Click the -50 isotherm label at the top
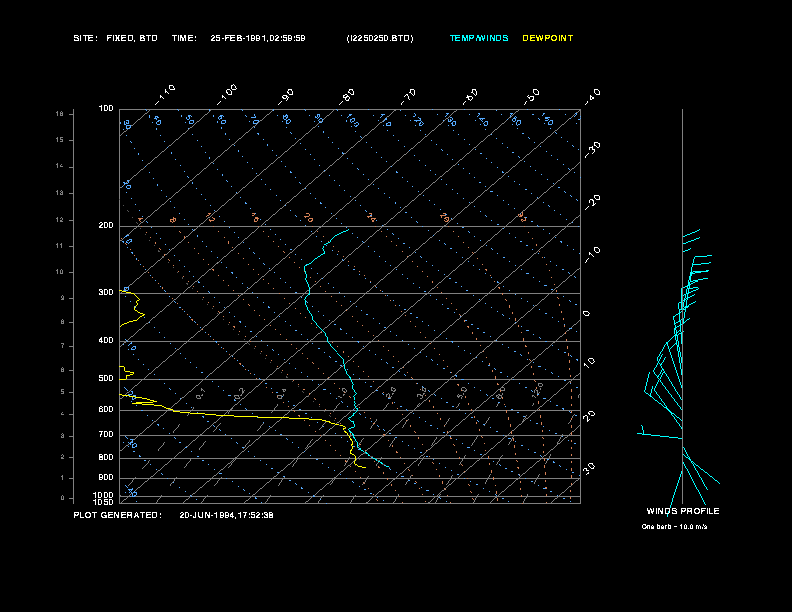 click(x=531, y=97)
